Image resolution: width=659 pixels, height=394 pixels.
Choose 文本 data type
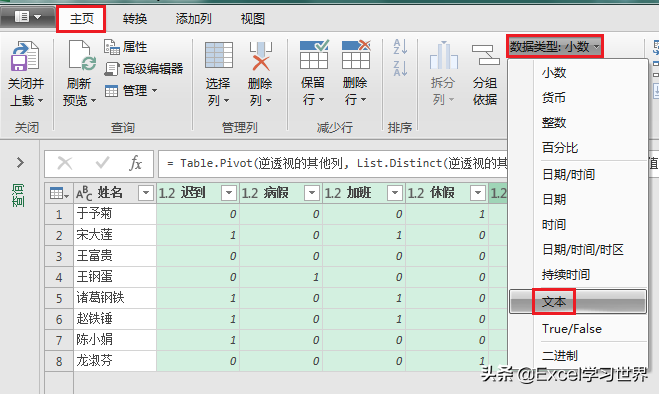[578, 301]
